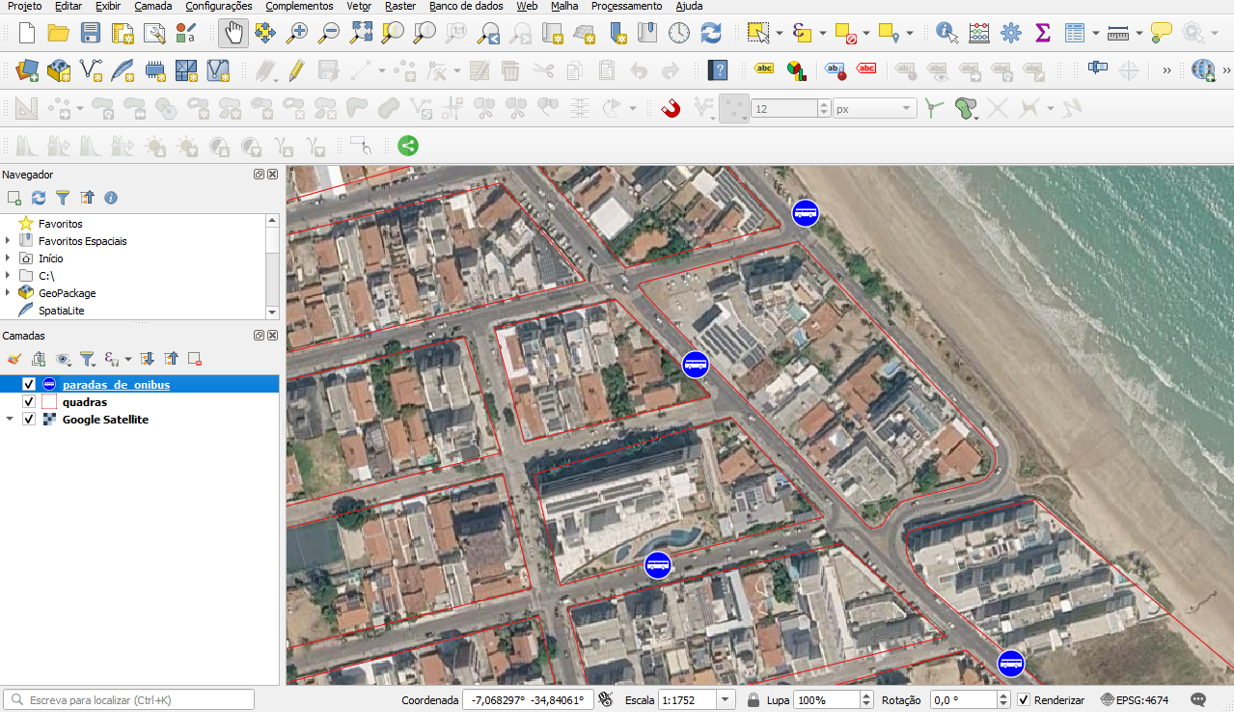Select the Pan Map hand tool
The image size is (1234, 712).
[233, 33]
